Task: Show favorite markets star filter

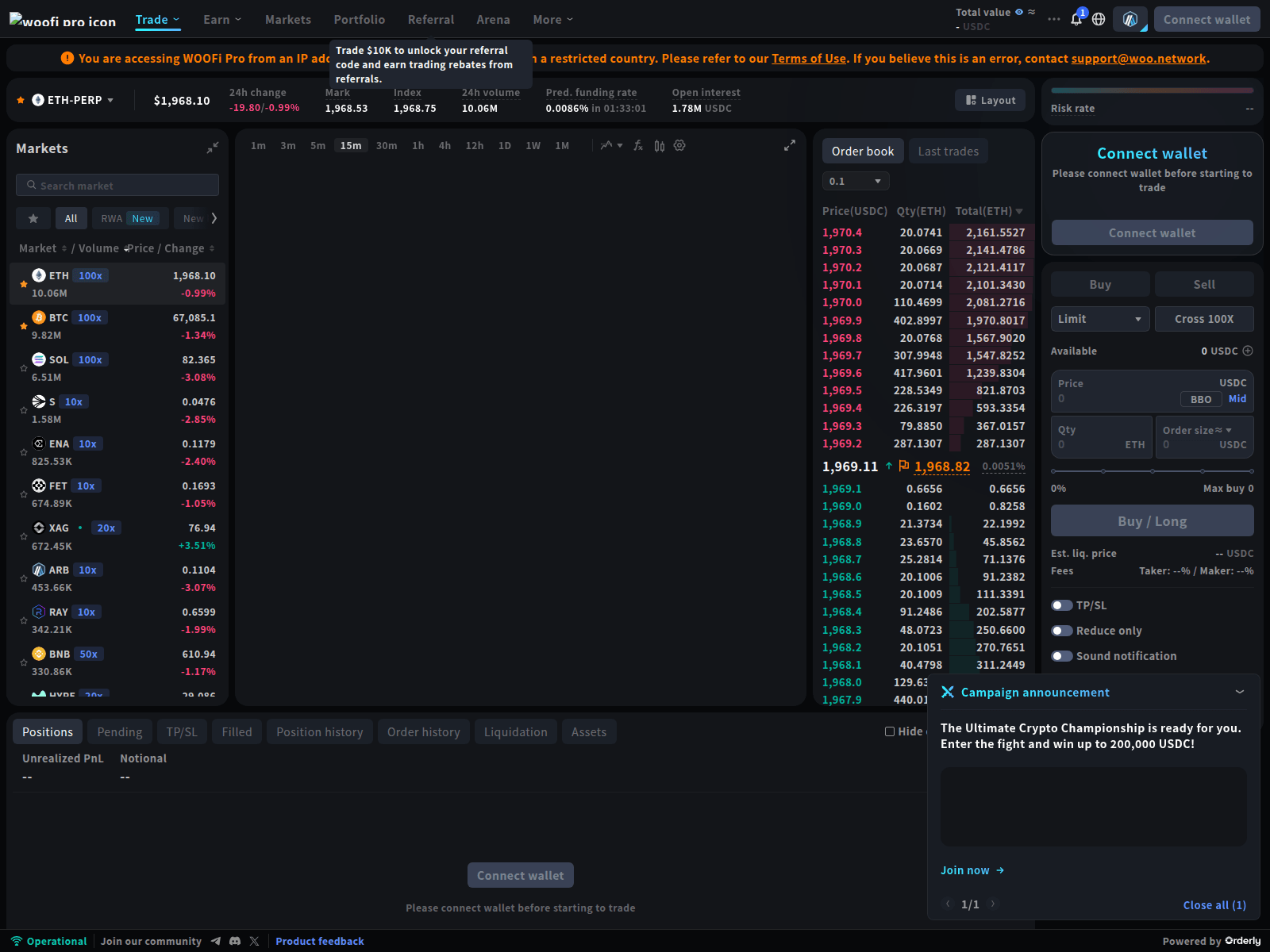Action: pos(33,218)
